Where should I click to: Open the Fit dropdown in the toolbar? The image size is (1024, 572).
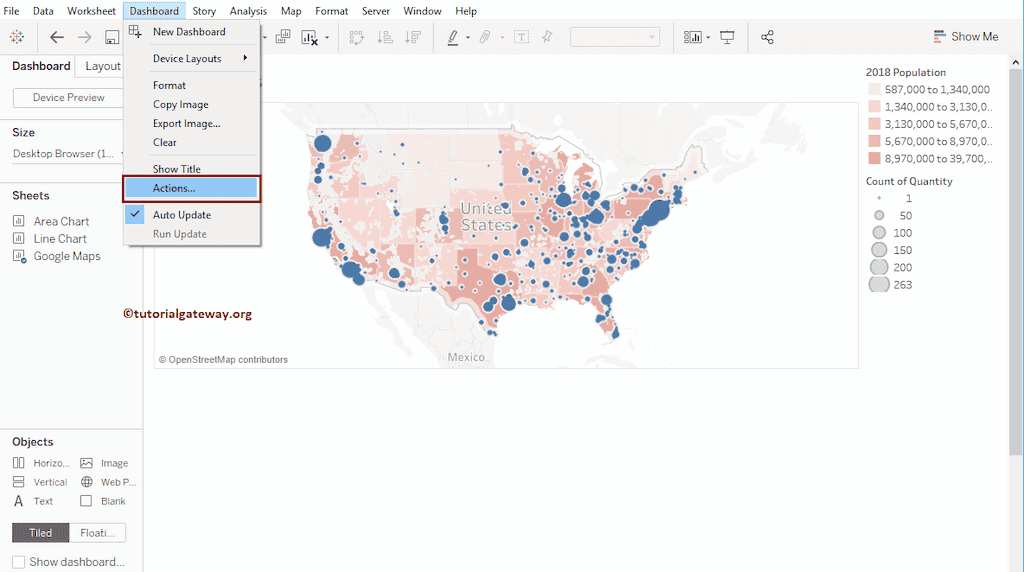point(614,37)
